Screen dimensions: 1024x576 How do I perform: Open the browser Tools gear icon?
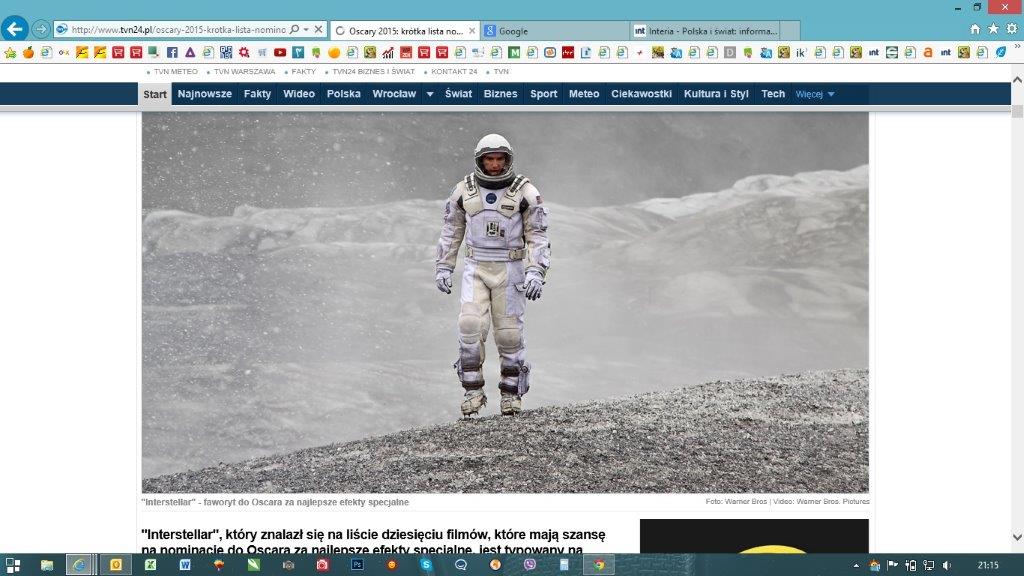tap(1012, 29)
